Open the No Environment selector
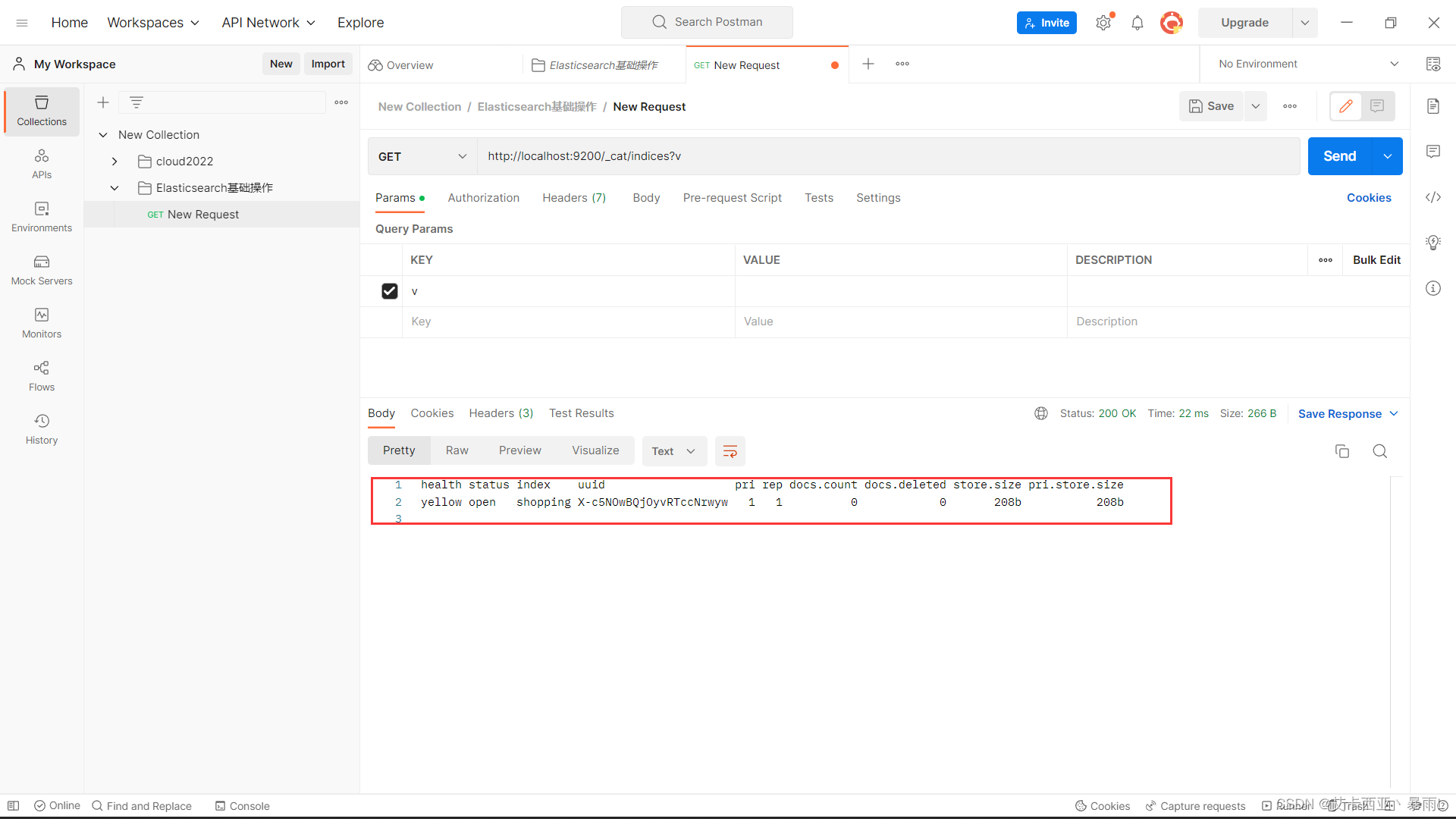This screenshot has height=819, width=1456. pyautogui.click(x=1308, y=64)
